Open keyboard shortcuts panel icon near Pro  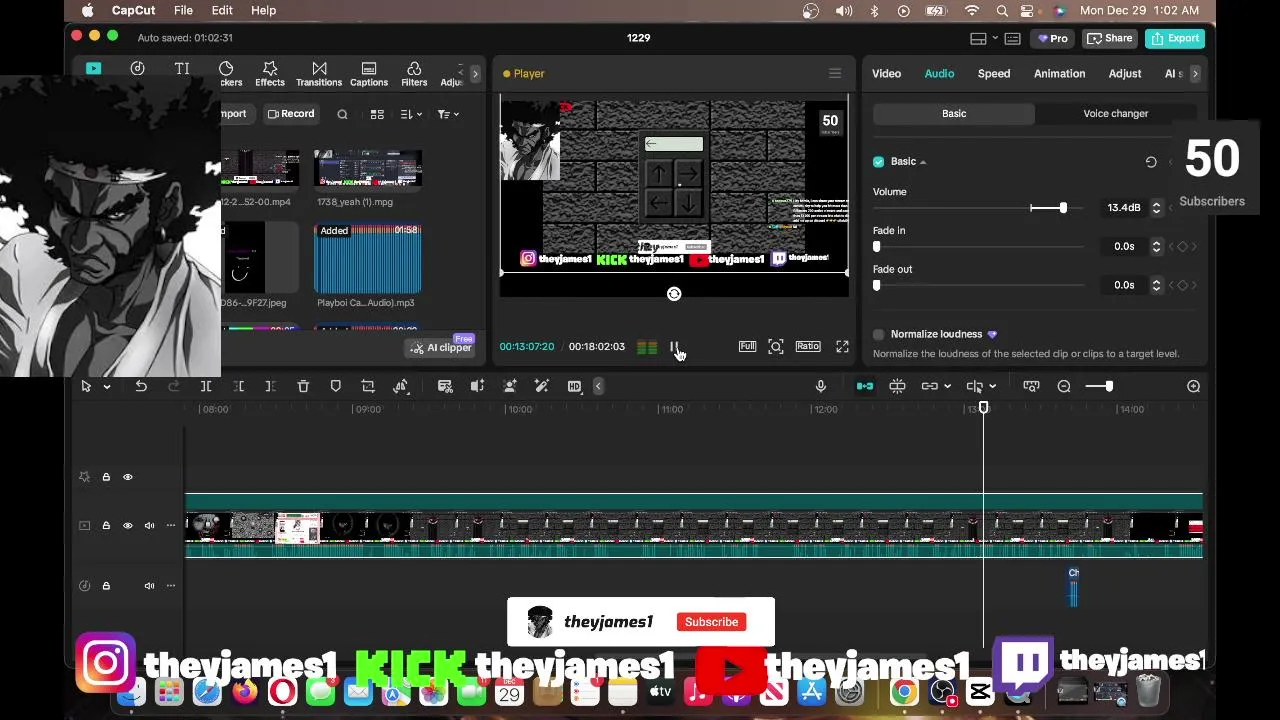click(1012, 38)
